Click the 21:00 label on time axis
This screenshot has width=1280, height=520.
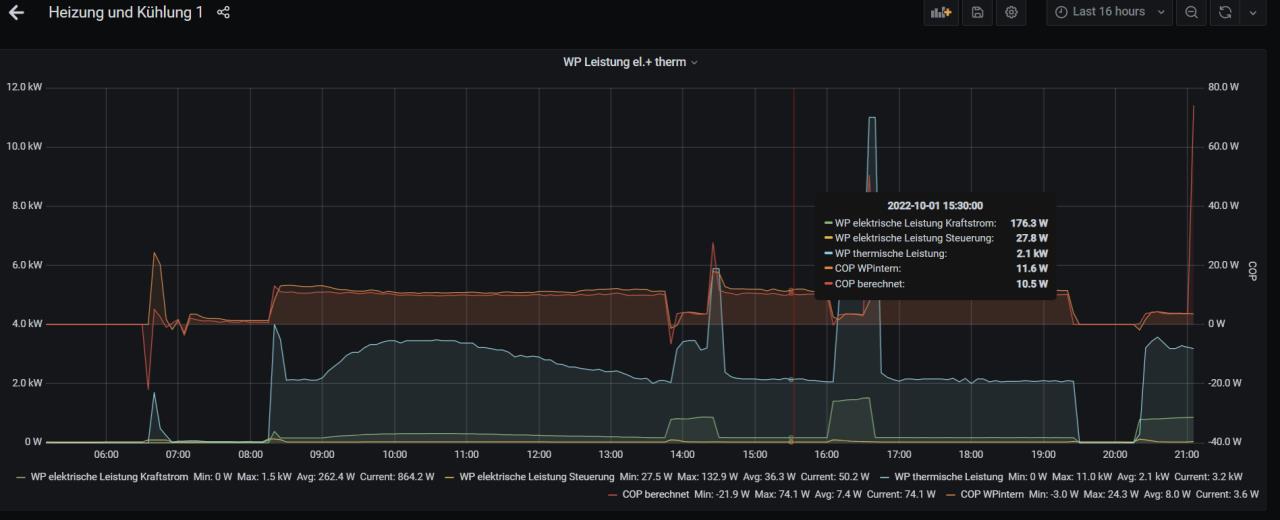click(x=1187, y=455)
